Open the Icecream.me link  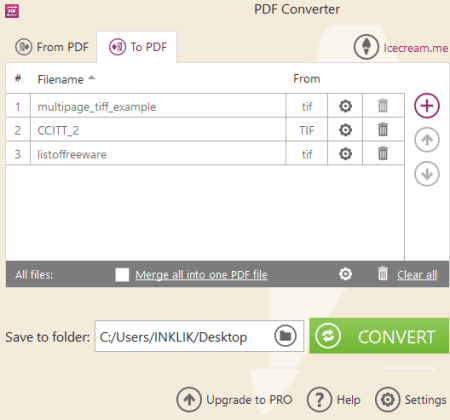416,48
